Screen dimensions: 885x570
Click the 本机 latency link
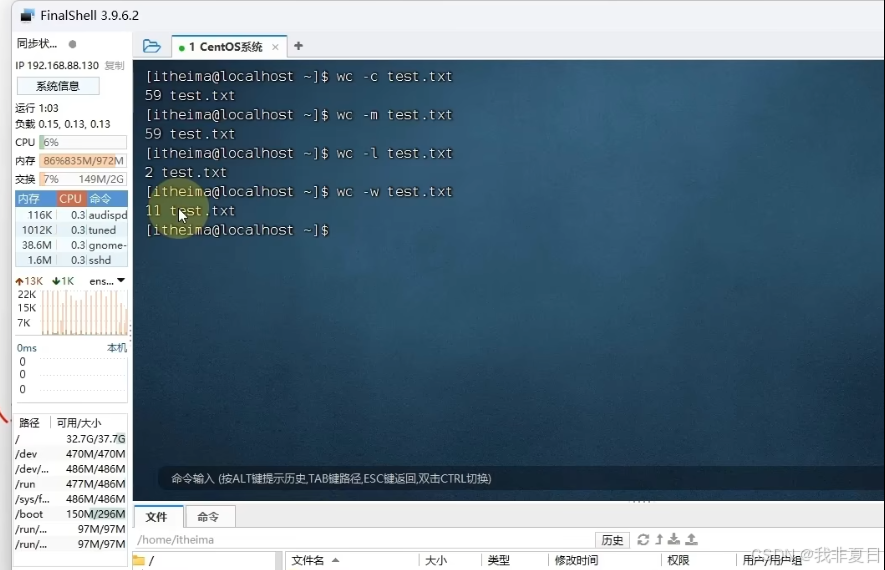pyautogui.click(x=117, y=348)
